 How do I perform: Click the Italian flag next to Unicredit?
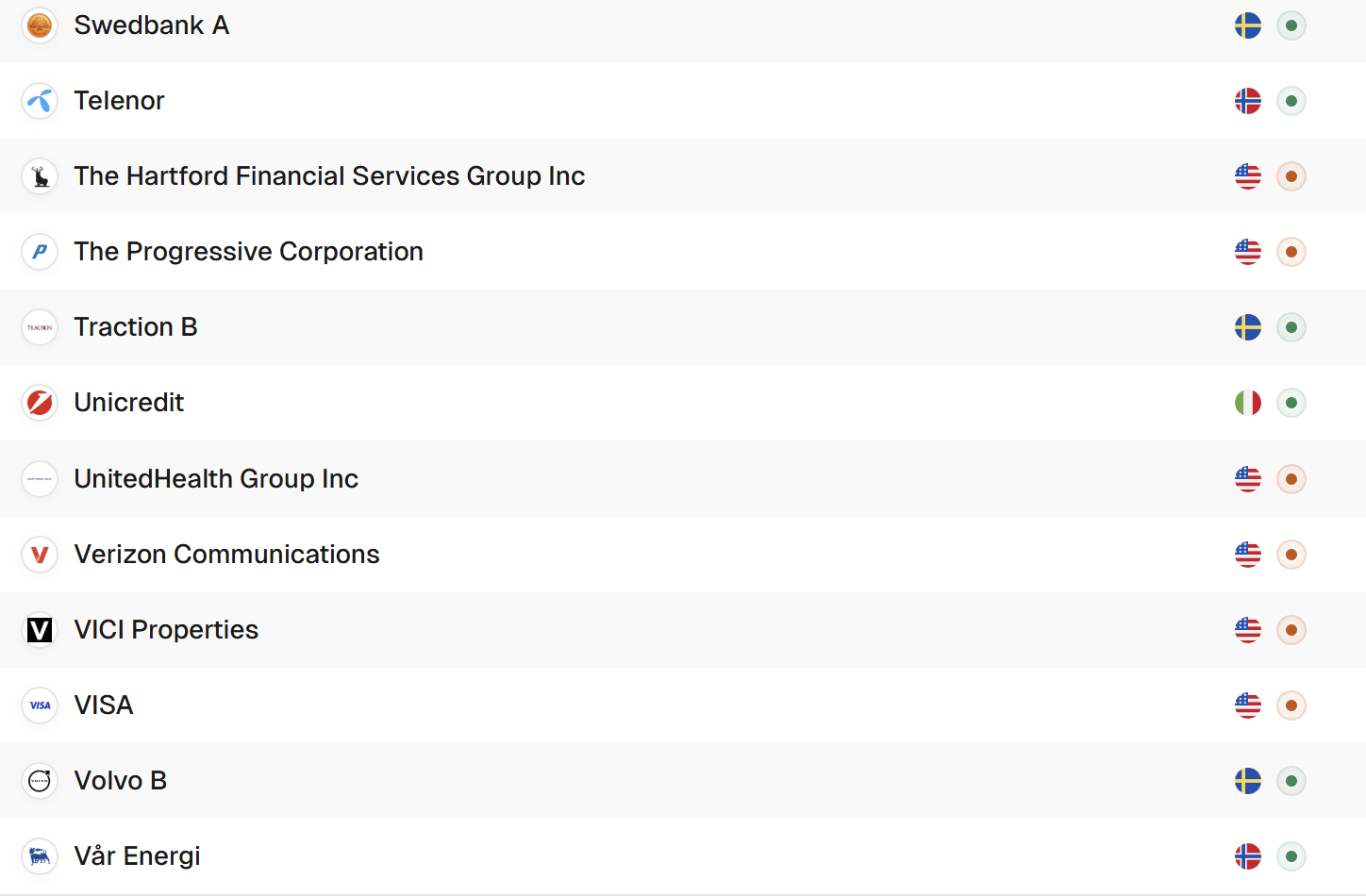(1248, 403)
